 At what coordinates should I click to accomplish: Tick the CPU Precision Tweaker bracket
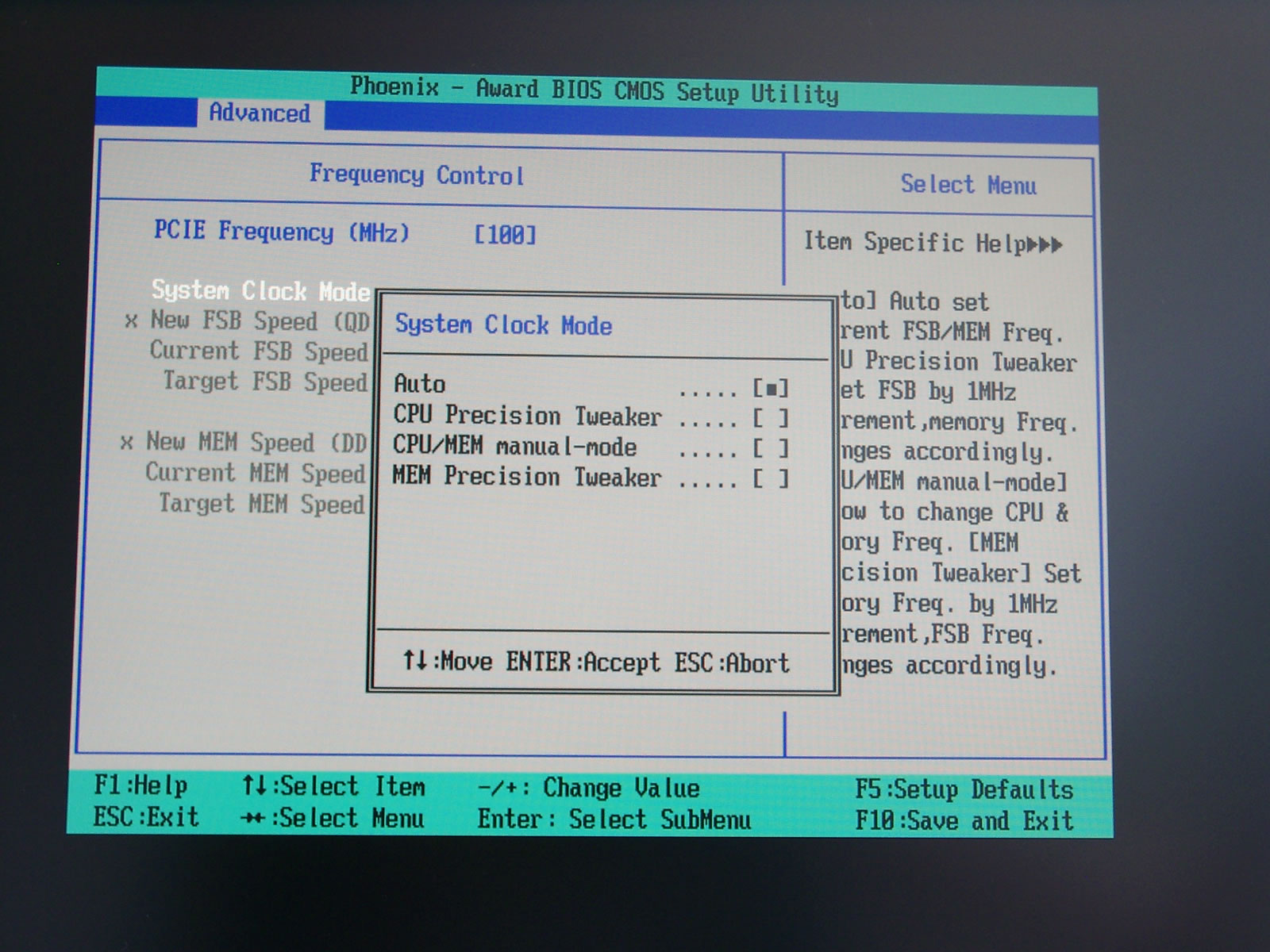(x=771, y=418)
